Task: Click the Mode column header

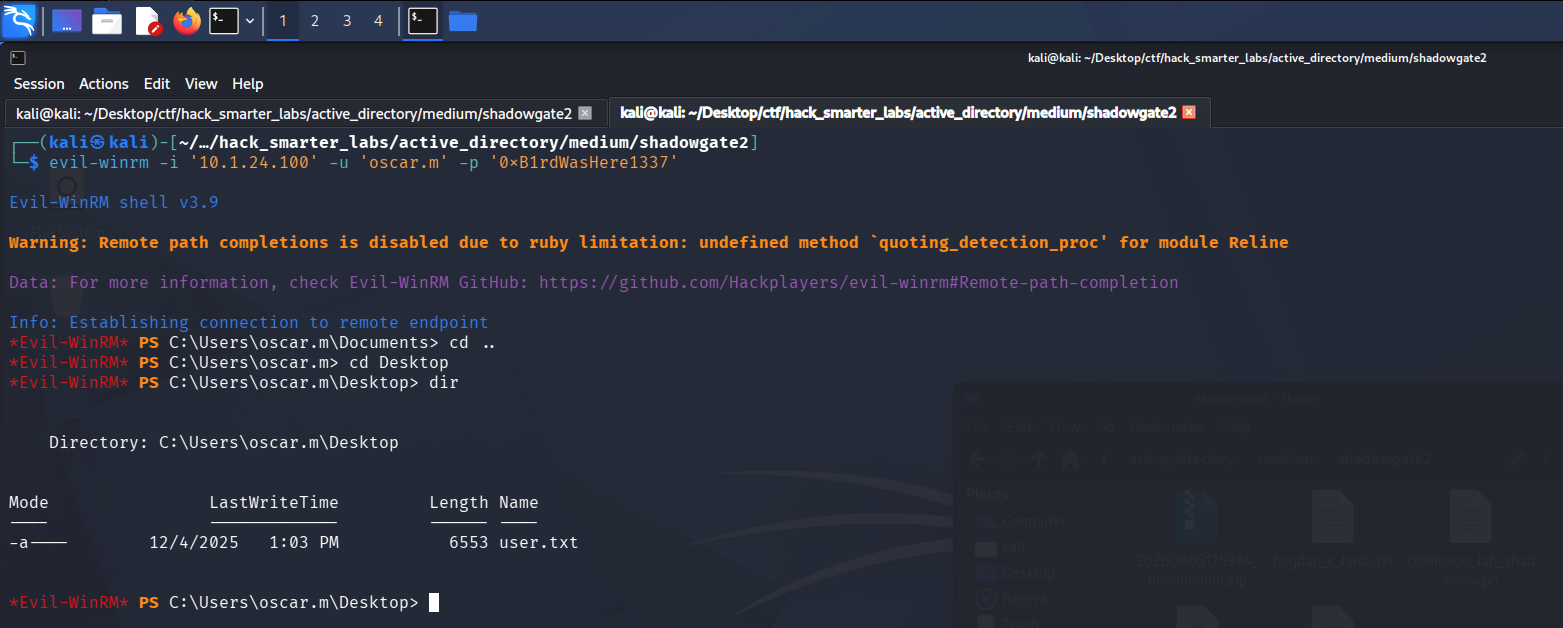Action: coord(29,503)
